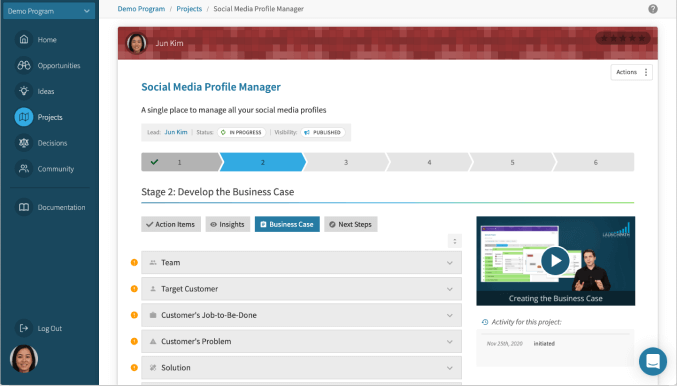The image size is (677, 386).
Task: Click the Actions three-dot icon
Action: point(646,72)
